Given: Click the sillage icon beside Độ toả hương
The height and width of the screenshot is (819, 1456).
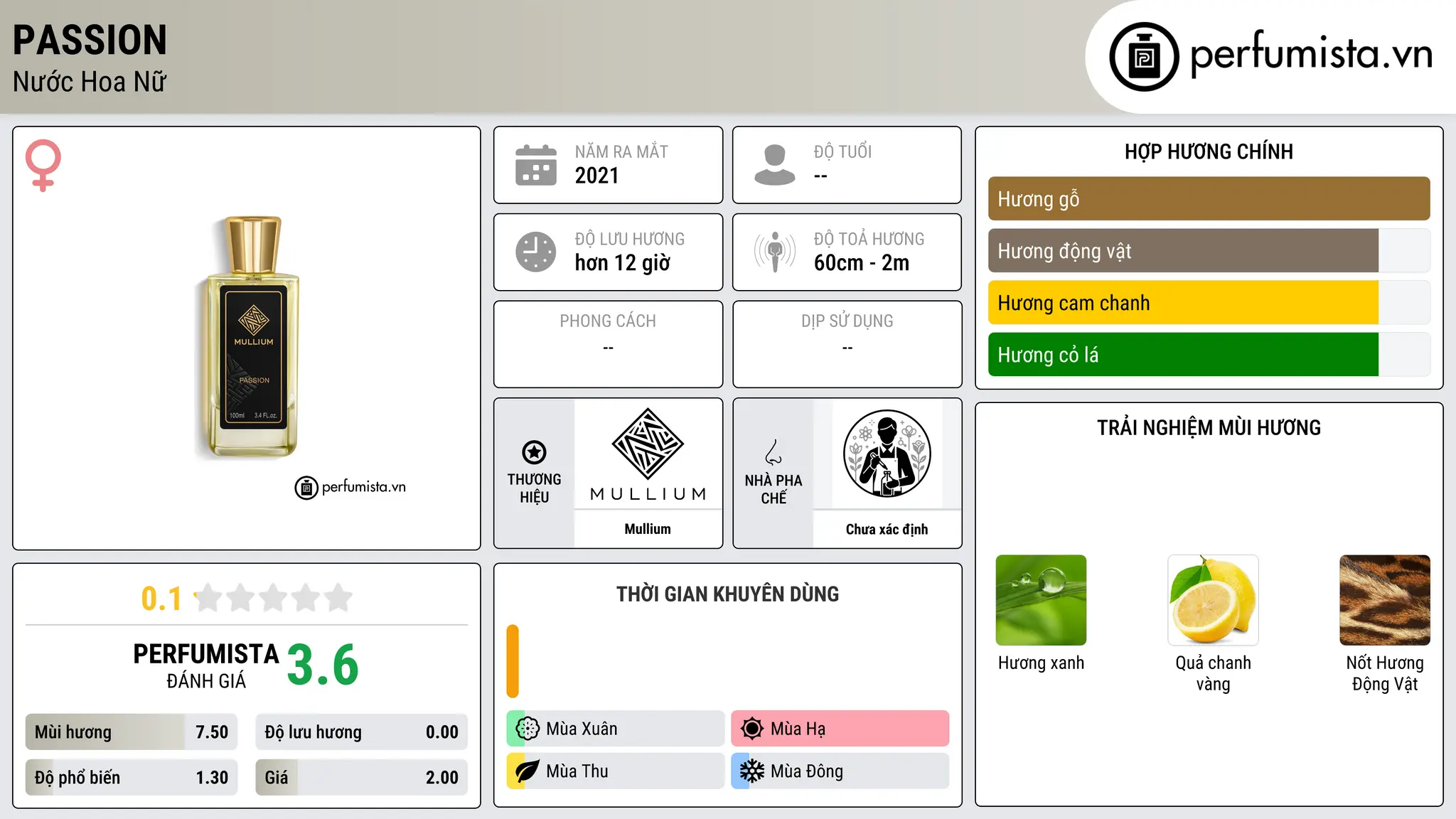Looking at the screenshot, I should 775,252.
